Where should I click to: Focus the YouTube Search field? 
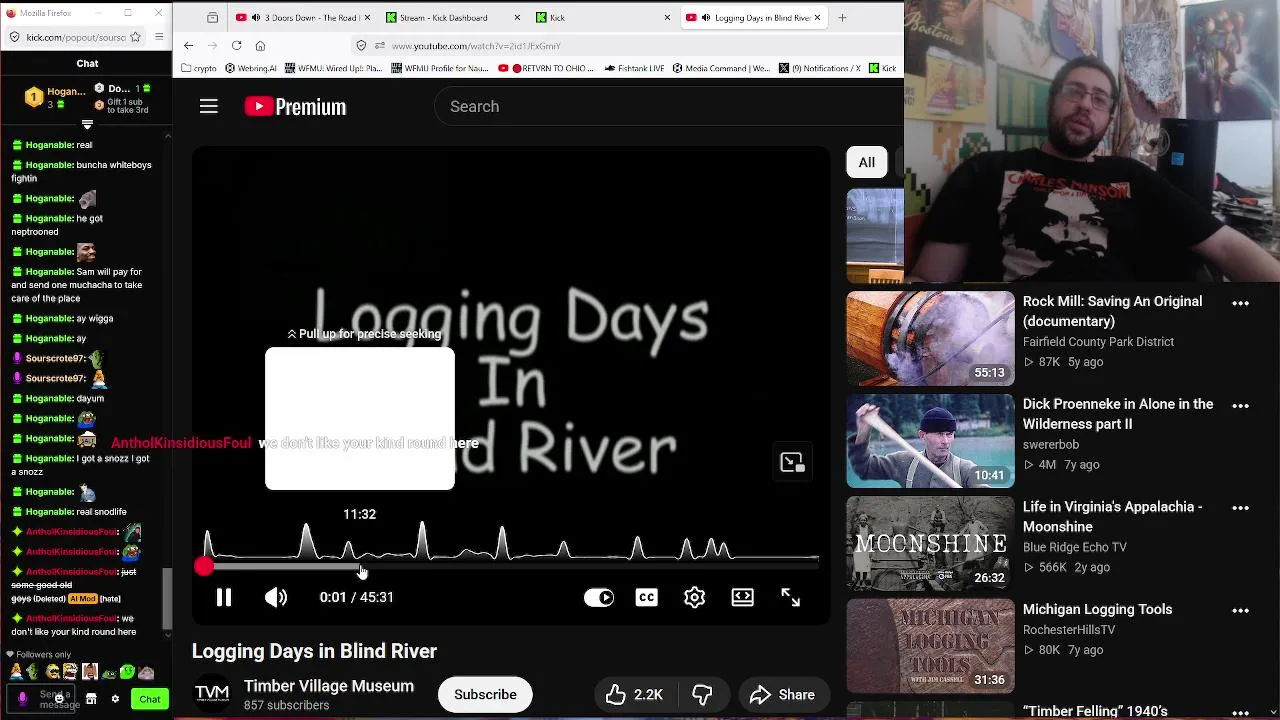(670, 106)
